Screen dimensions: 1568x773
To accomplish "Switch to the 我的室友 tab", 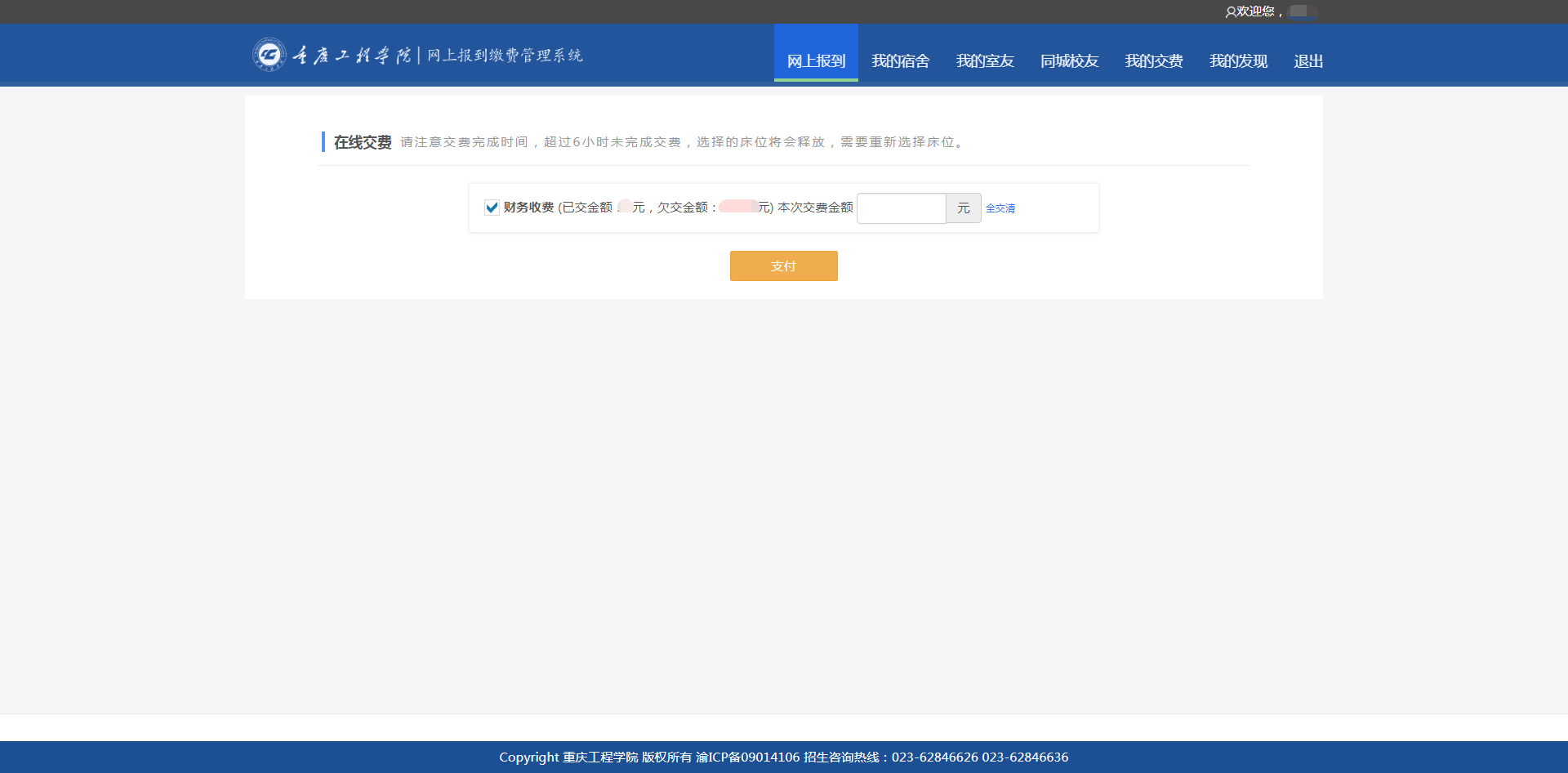I will (x=985, y=60).
